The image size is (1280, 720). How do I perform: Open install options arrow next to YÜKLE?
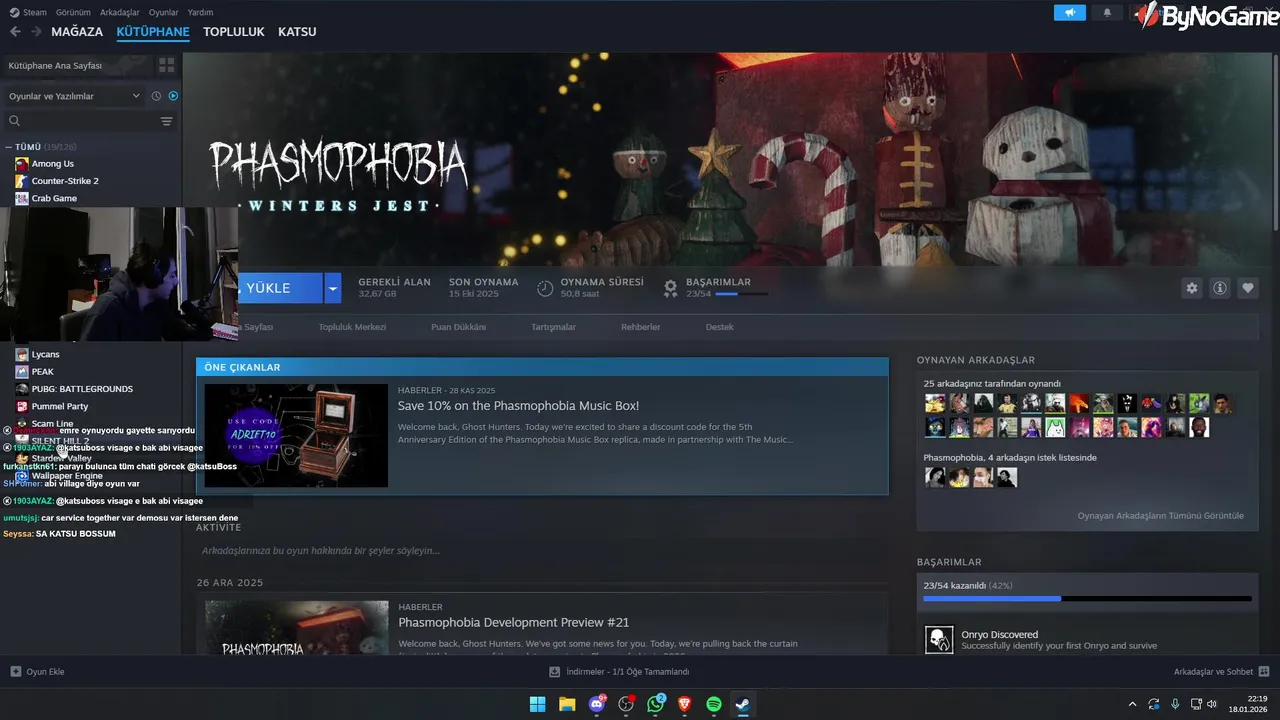tap(333, 288)
